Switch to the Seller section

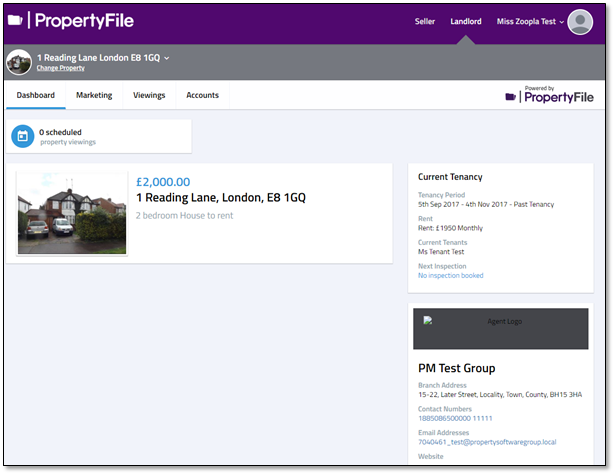point(425,22)
